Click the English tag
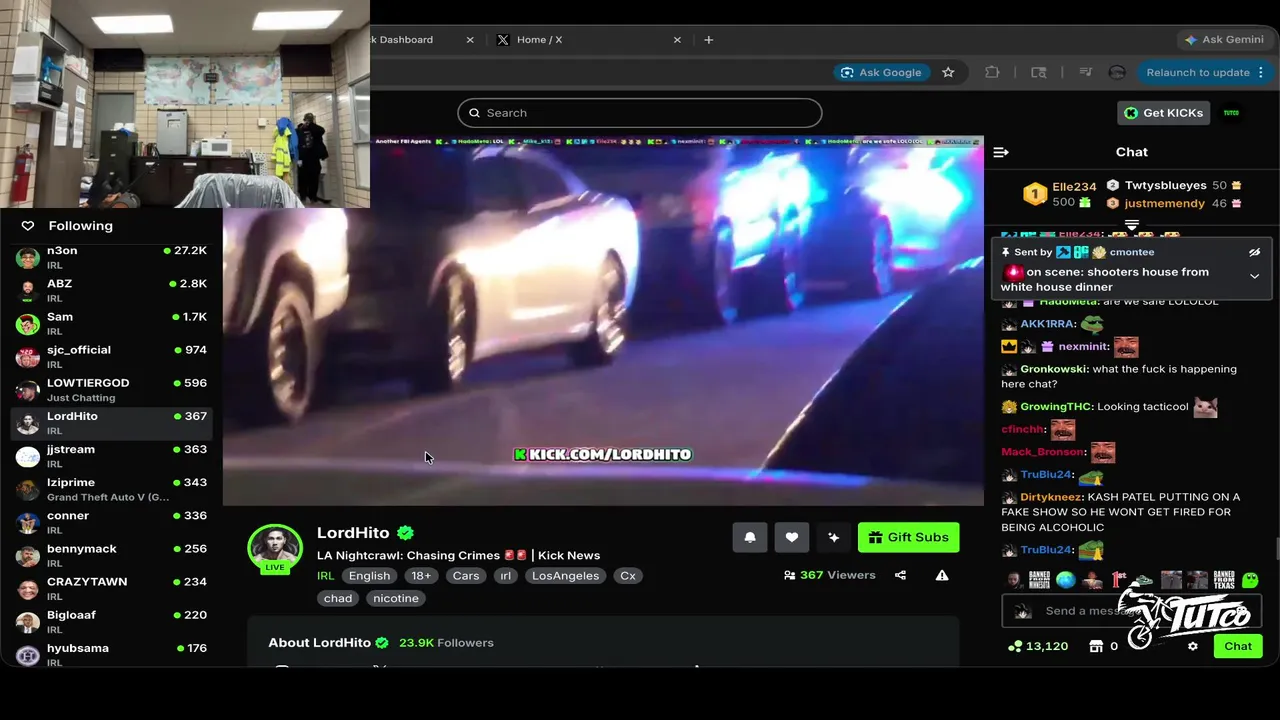1280x720 pixels. pyautogui.click(x=369, y=576)
